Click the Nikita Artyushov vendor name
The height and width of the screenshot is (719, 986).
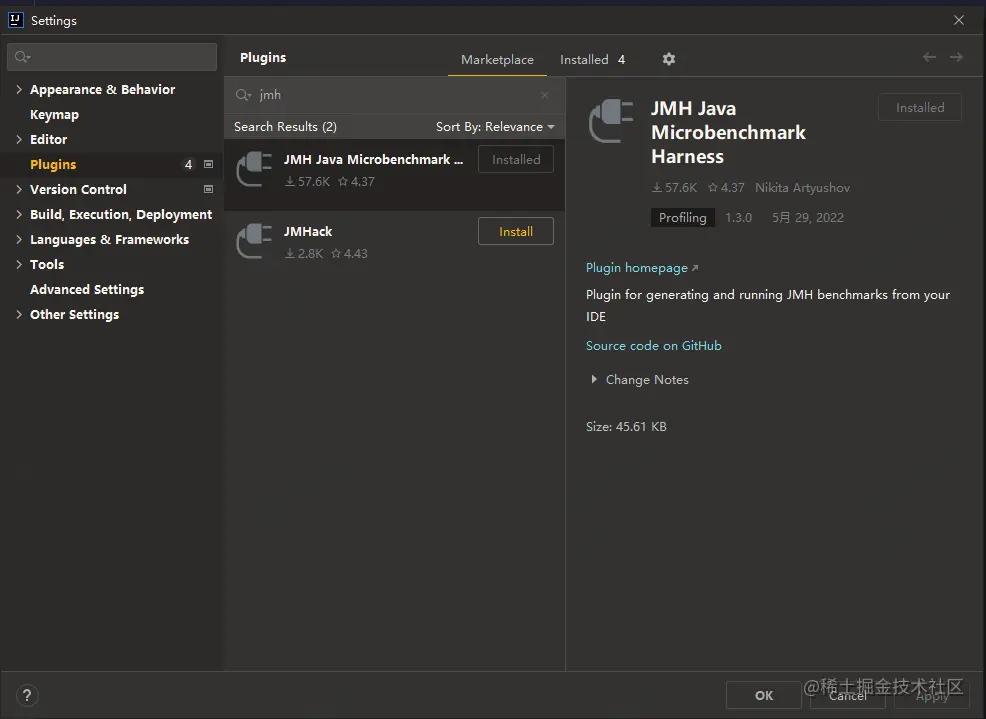point(802,187)
